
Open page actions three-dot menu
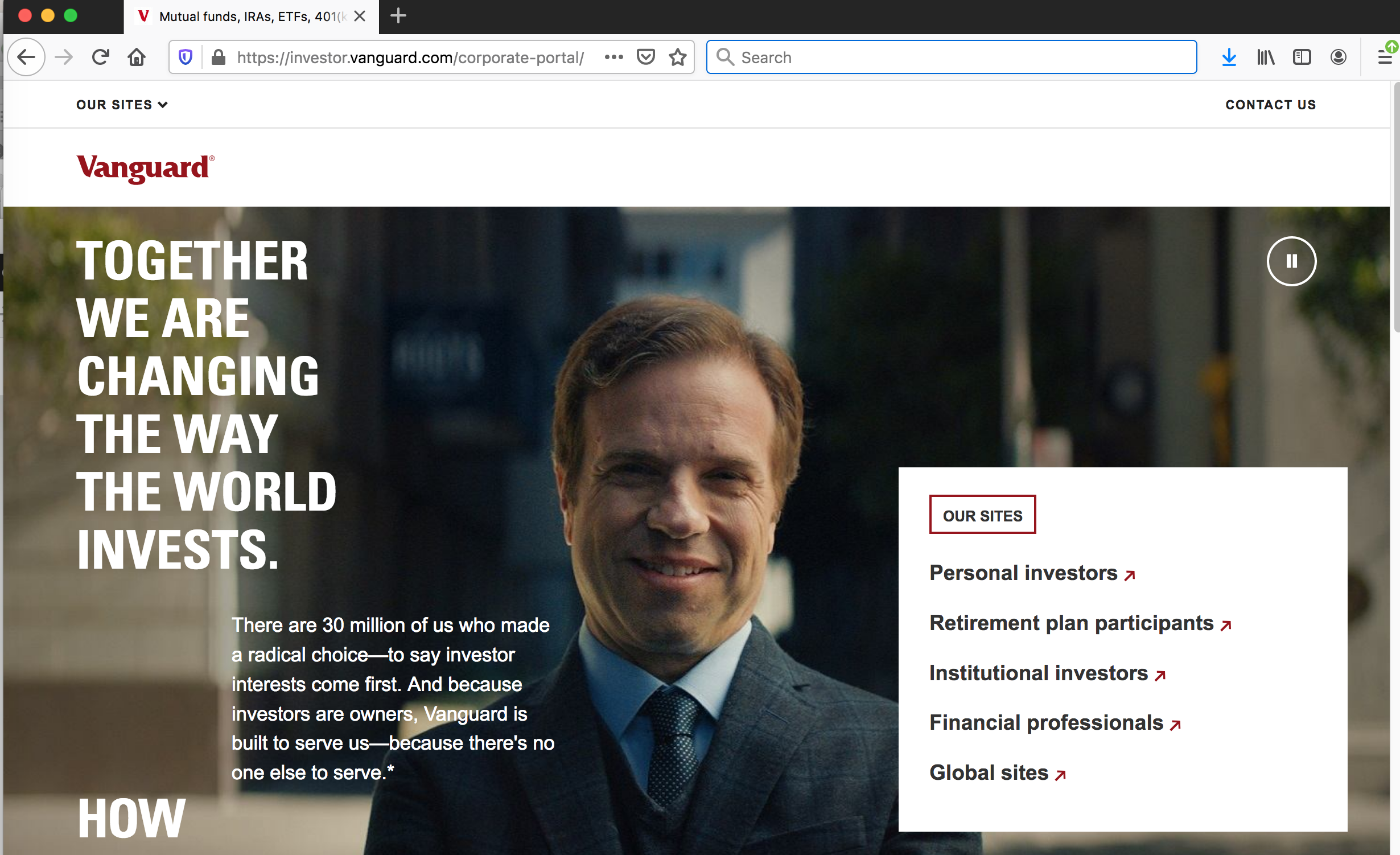pyautogui.click(x=613, y=57)
